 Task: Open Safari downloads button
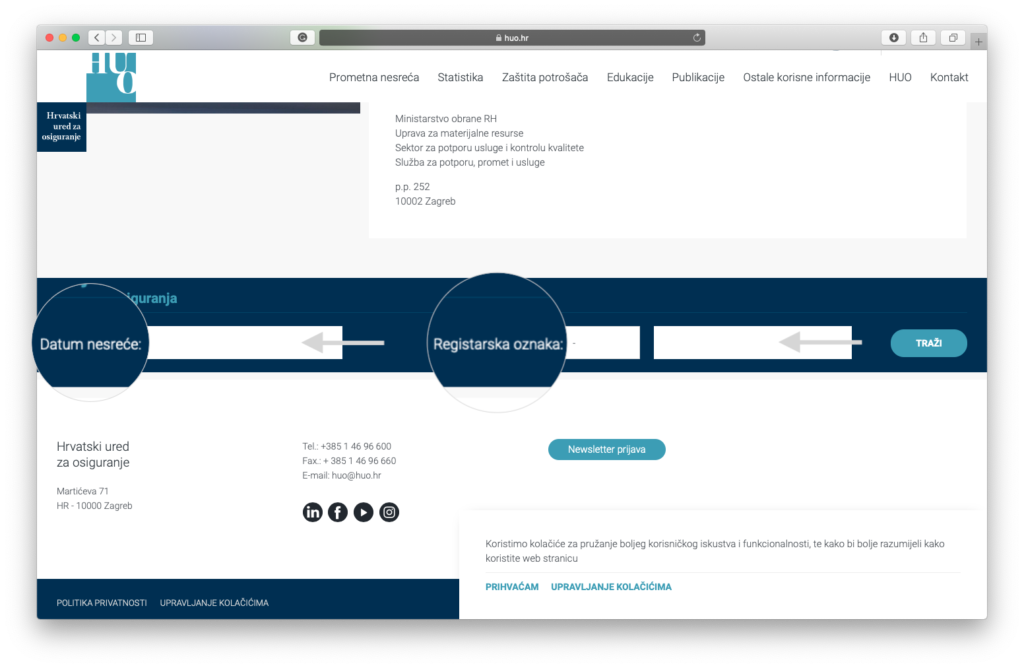893,38
